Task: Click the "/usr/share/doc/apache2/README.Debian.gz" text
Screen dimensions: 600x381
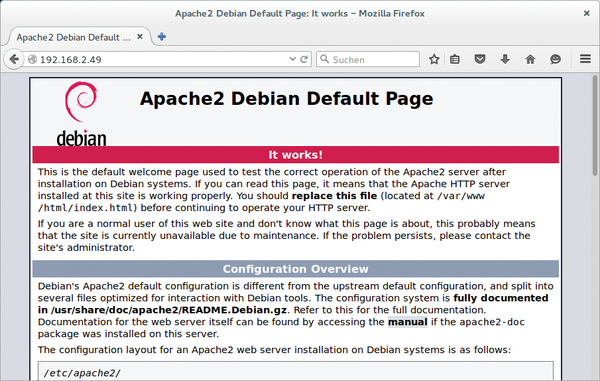Action: tap(169, 310)
